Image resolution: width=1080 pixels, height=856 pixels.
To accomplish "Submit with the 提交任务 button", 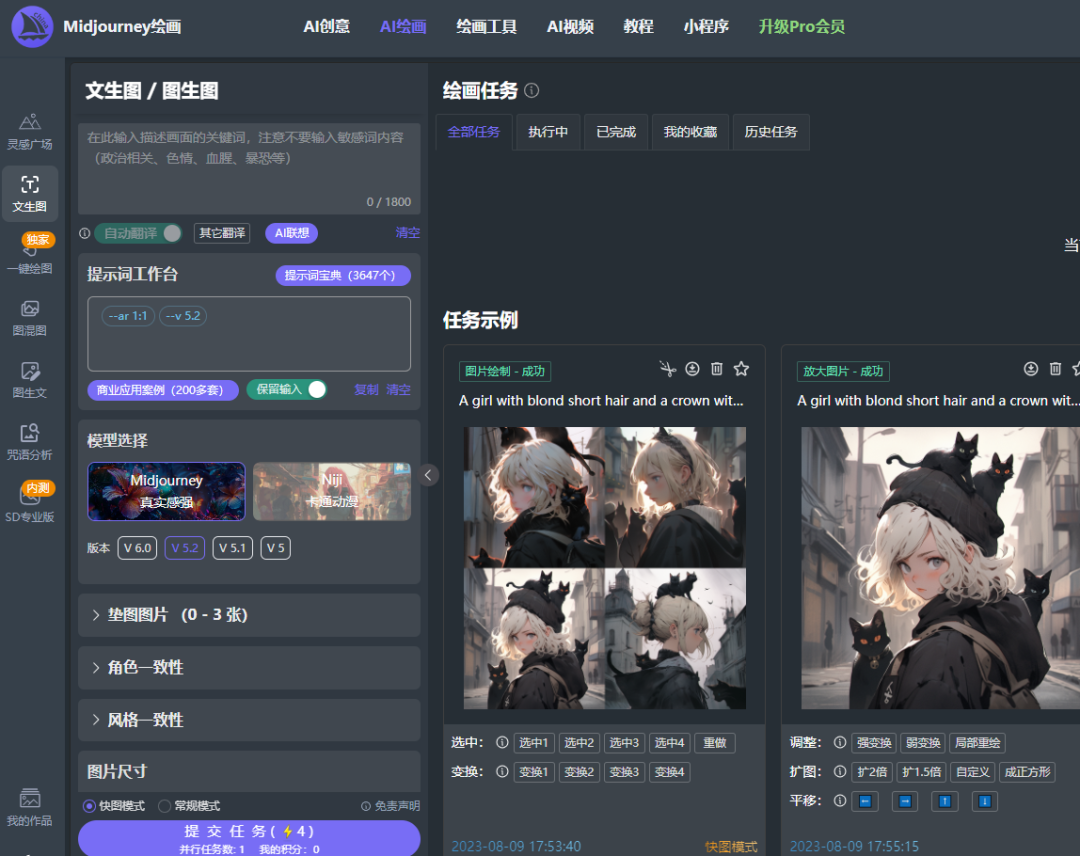I will 249,838.
